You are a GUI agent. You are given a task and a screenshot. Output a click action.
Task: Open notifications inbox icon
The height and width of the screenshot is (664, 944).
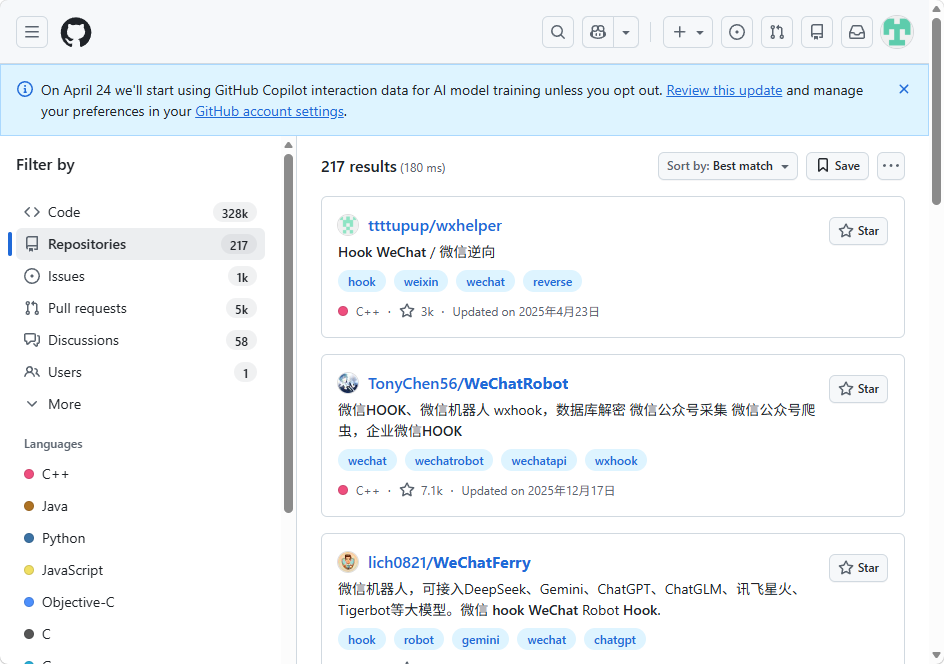click(857, 32)
